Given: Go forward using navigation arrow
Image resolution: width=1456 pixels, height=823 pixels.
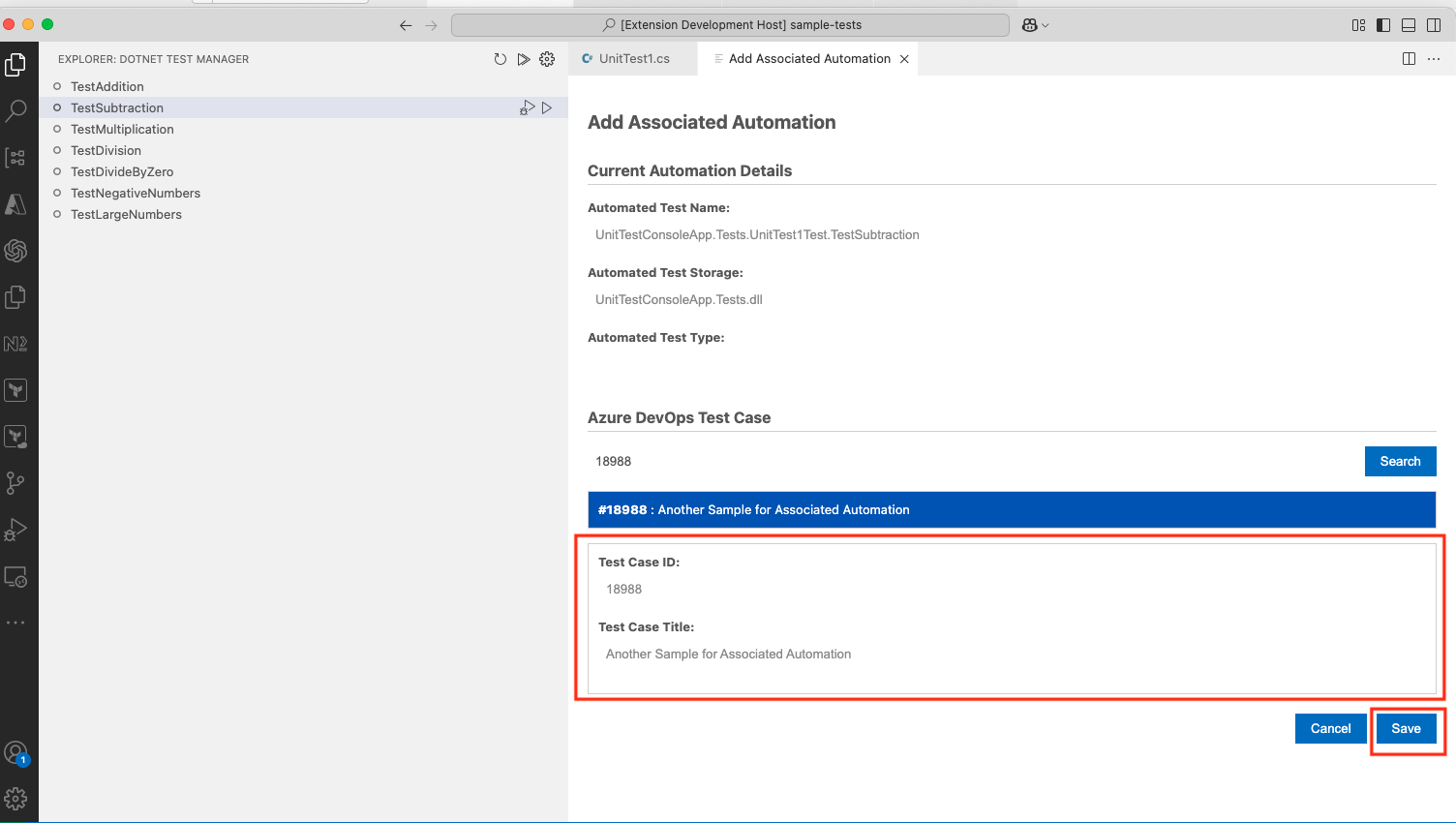Looking at the screenshot, I should [431, 25].
